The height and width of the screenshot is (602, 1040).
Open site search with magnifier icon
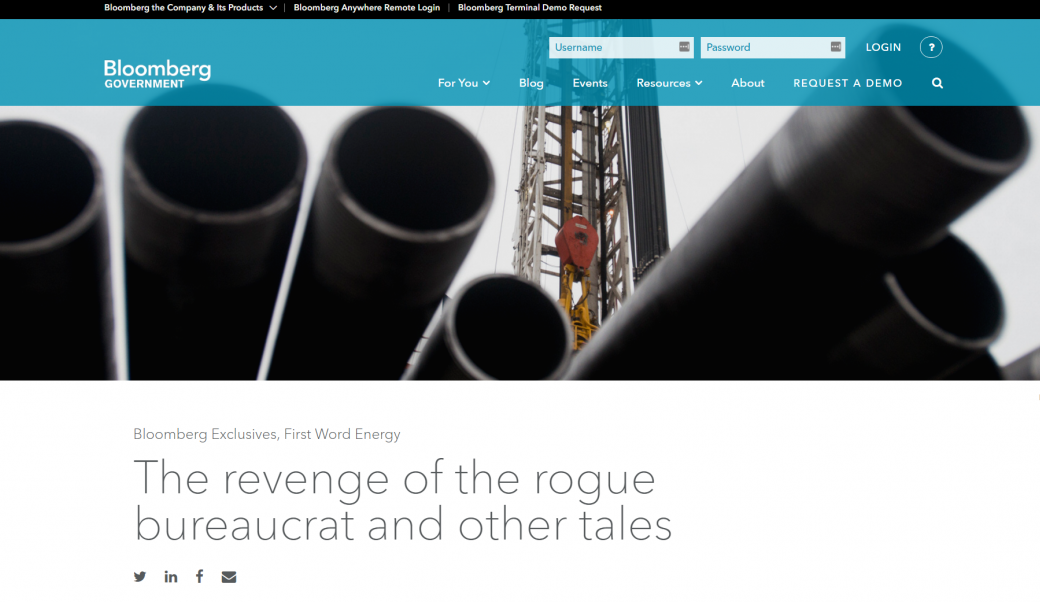[937, 83]
